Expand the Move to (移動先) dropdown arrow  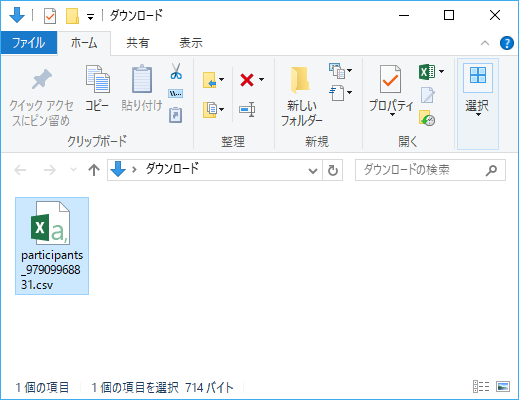click(x=222, y=80)
